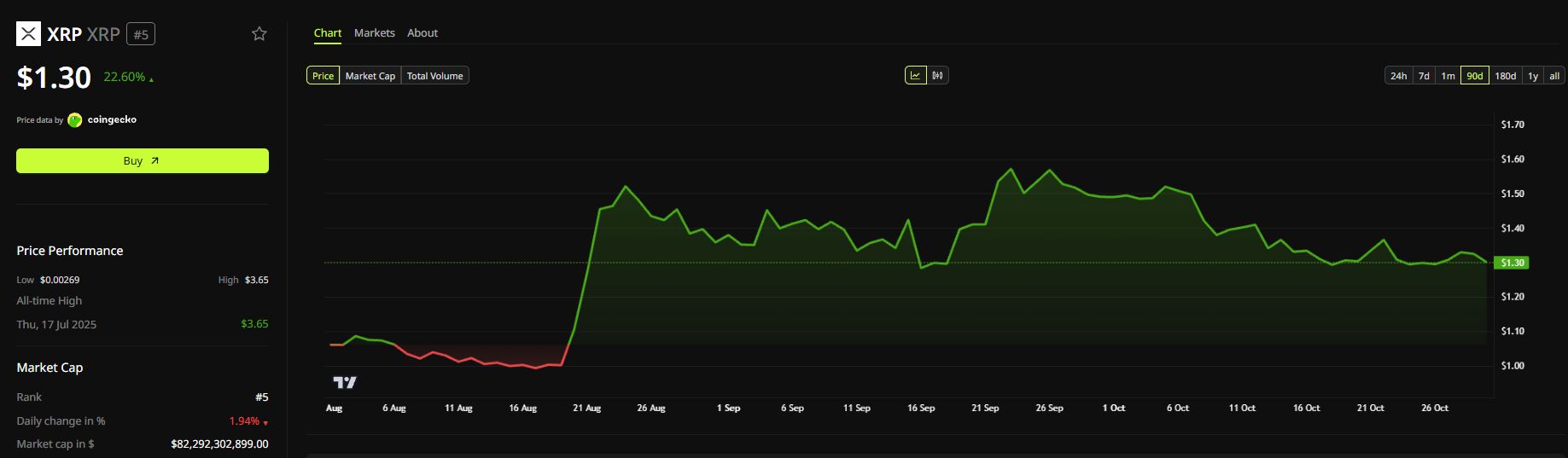Add XRP to favorites with star icon
The image size is (1568, 458).
259,34
